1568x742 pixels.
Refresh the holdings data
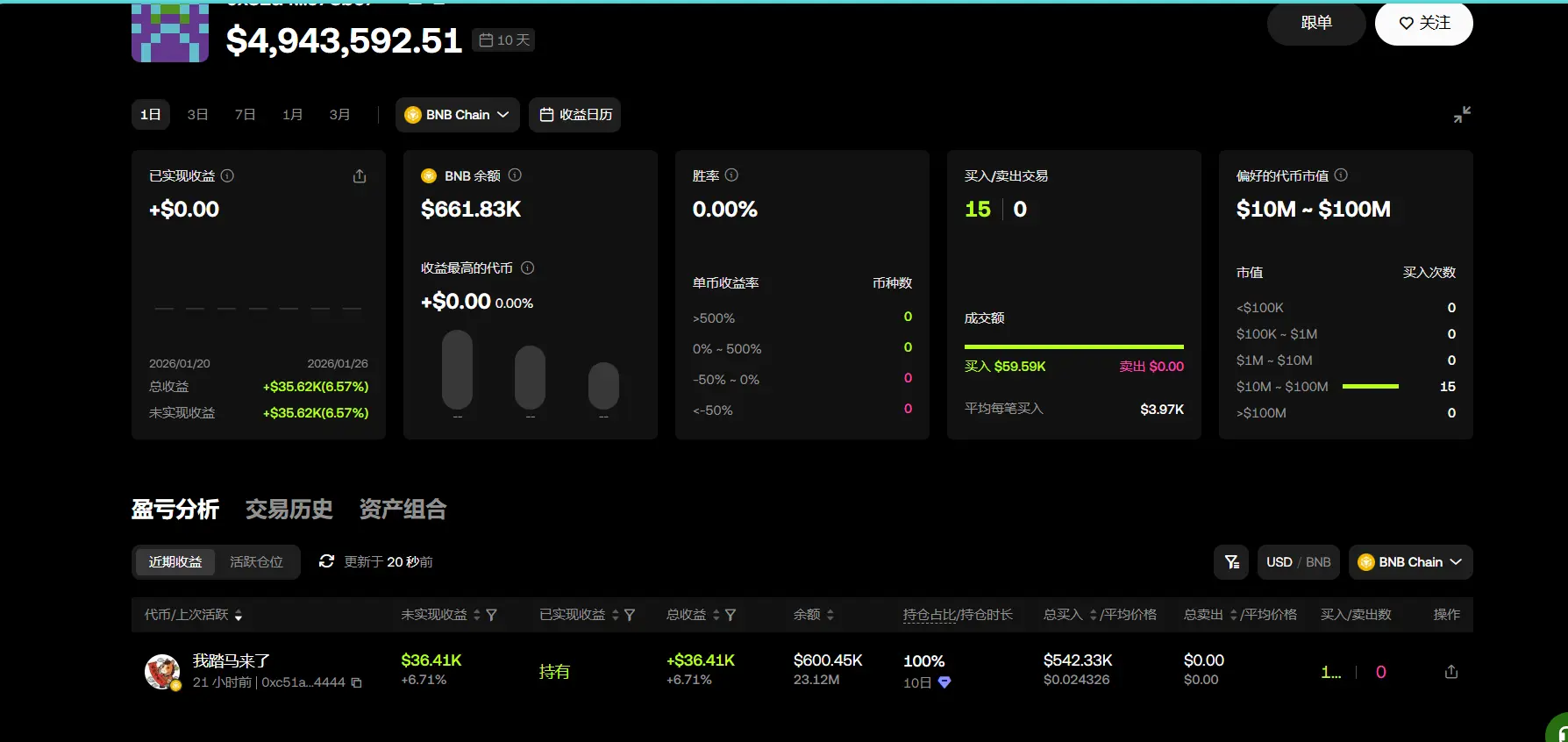tap(326, 561)
